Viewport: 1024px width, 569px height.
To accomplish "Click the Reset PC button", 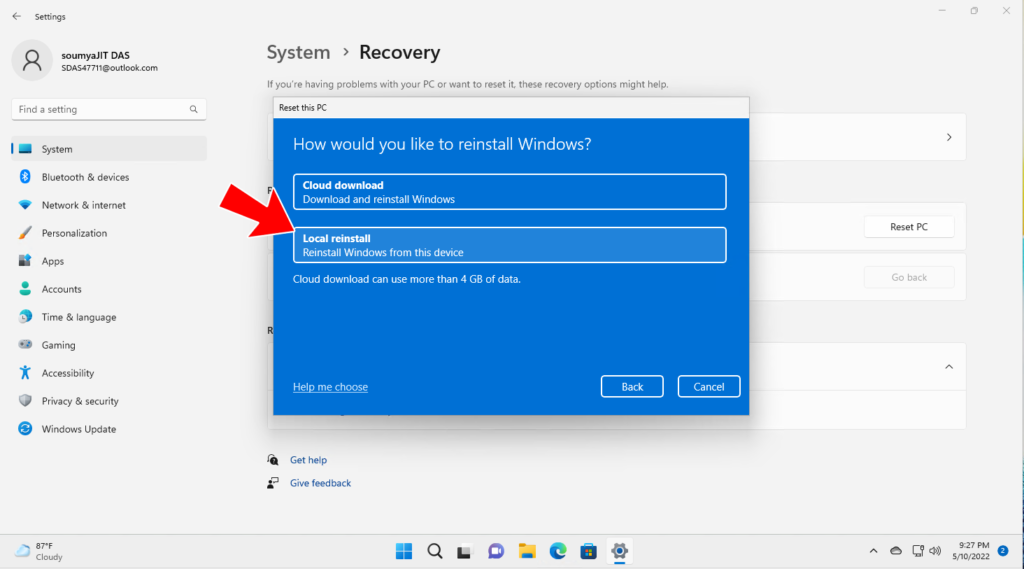I will point(908,227).
